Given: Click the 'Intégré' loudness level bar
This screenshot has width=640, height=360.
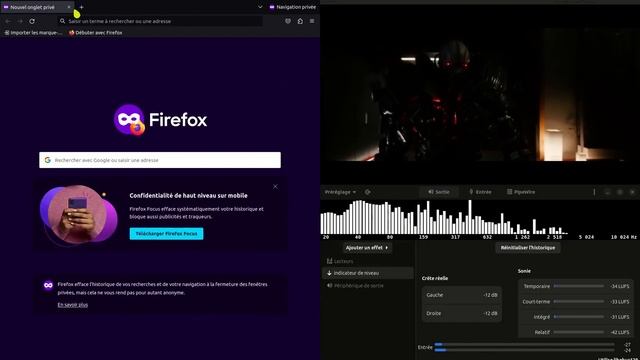Looking at the screenshot, I should [579, 317].
